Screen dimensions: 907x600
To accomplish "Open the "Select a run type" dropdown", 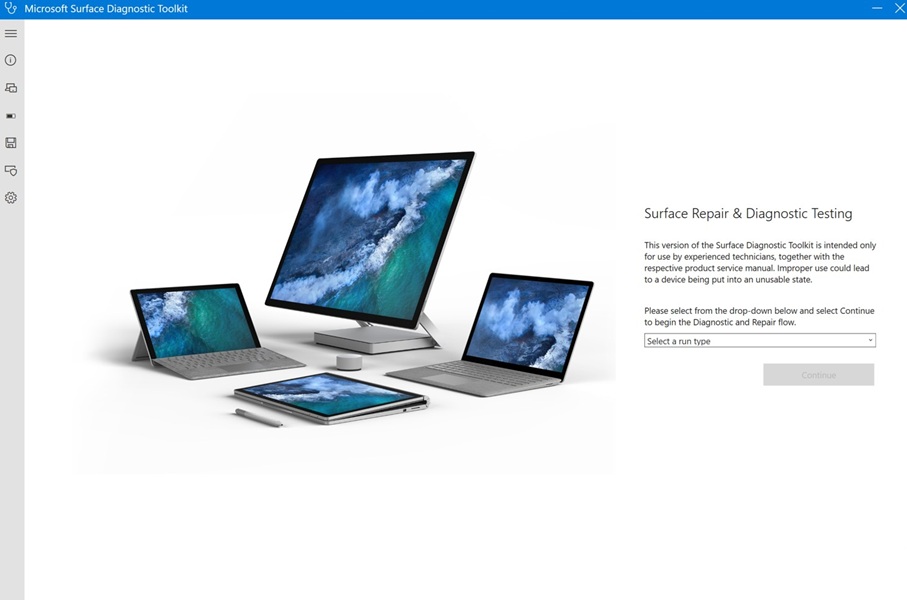I will click(759, 340).
